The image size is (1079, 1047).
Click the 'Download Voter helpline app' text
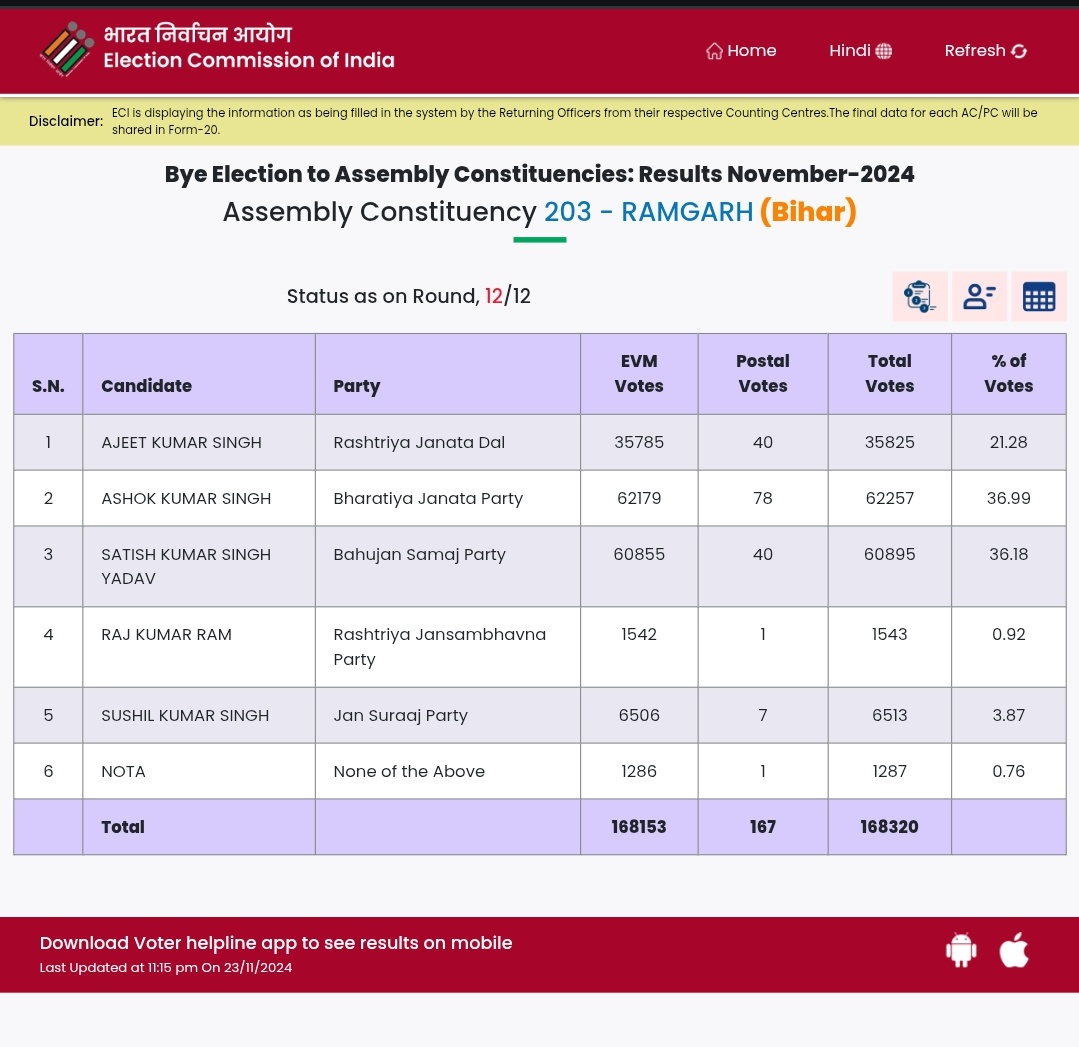[x=276, y=943]
